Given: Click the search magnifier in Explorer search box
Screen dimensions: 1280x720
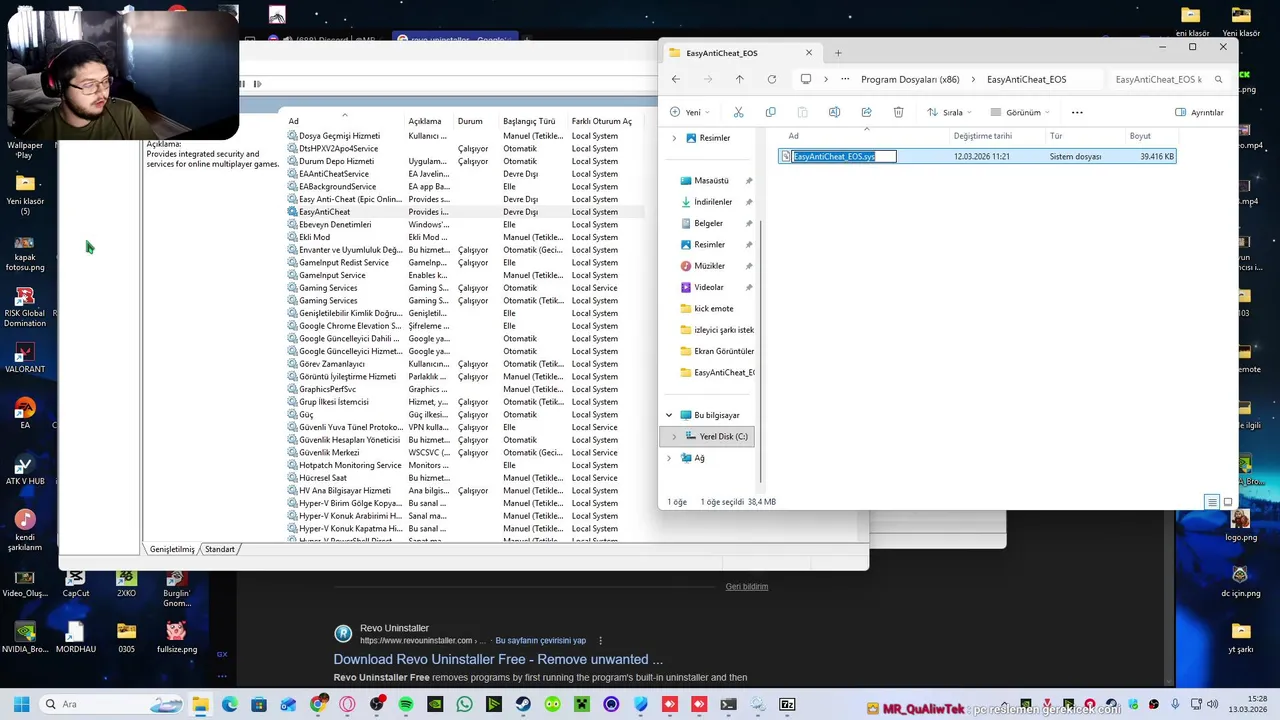Looking at the screenshot, I should tap(1218, 79).
